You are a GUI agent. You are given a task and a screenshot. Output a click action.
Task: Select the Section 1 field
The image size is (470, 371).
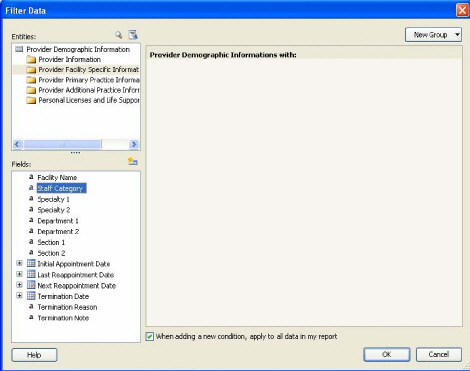coord(51,242)
